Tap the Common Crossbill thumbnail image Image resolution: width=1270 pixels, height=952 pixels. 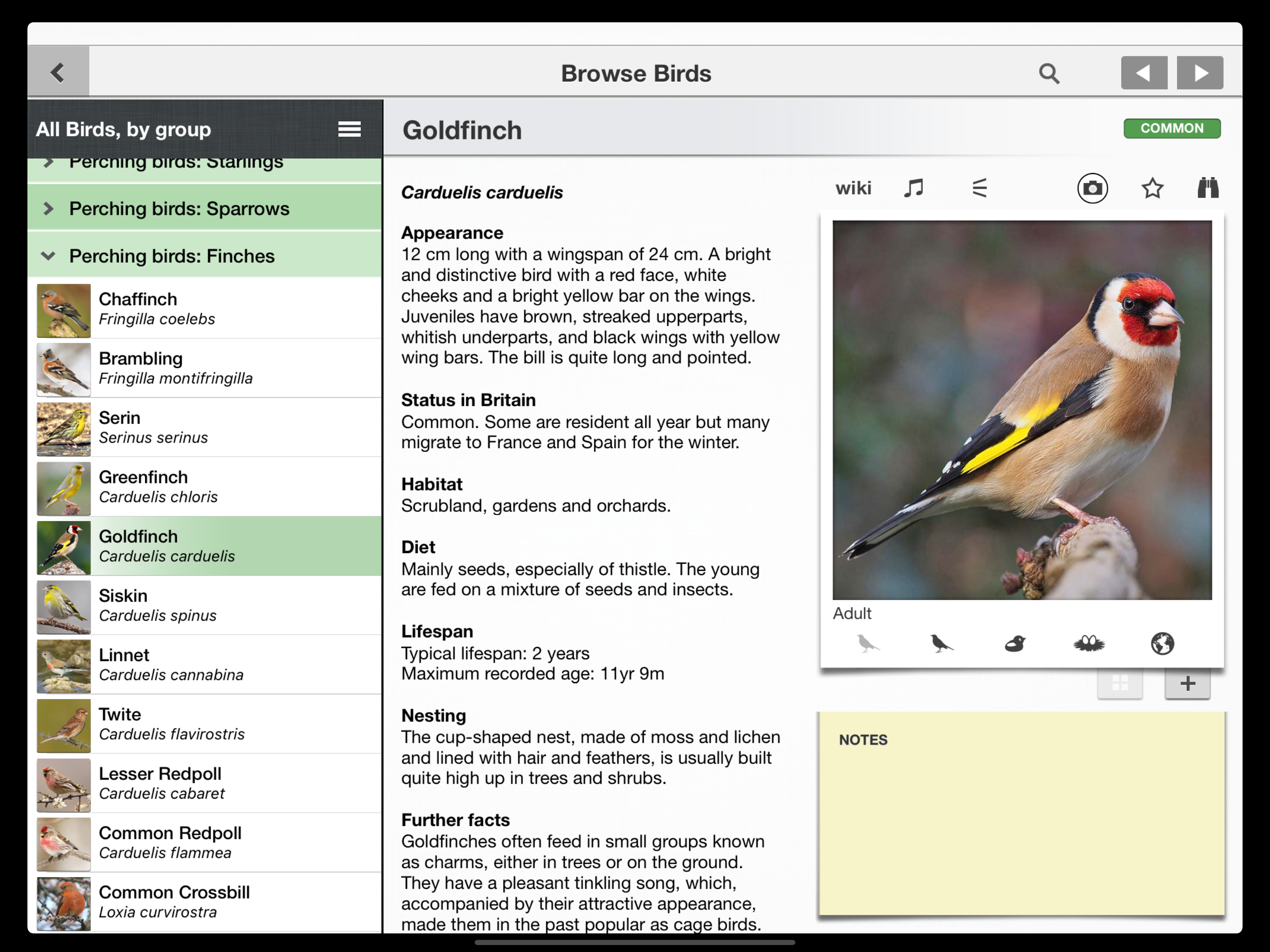[x=64, y=903]
